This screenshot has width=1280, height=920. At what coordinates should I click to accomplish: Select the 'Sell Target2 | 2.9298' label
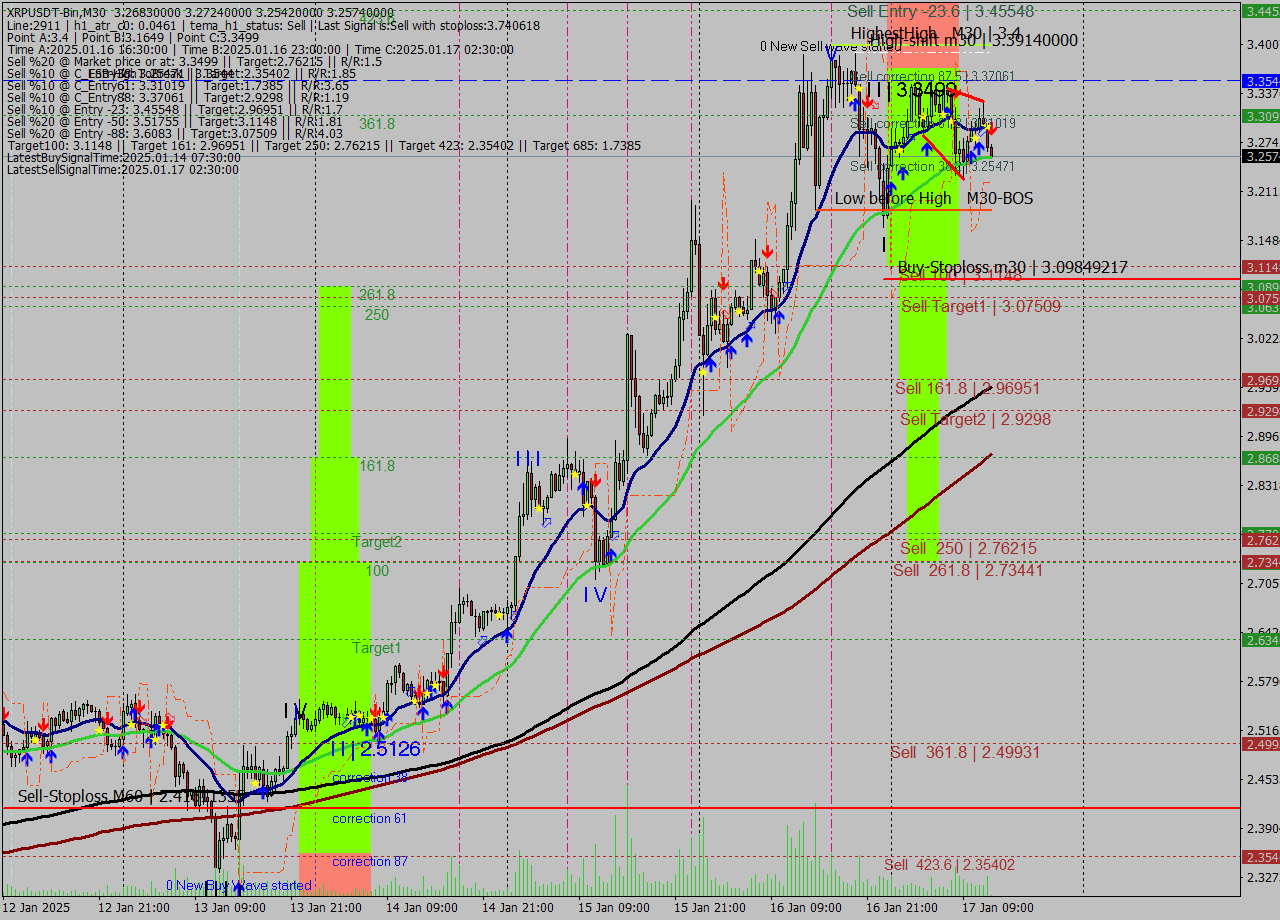tap(975, 419)
